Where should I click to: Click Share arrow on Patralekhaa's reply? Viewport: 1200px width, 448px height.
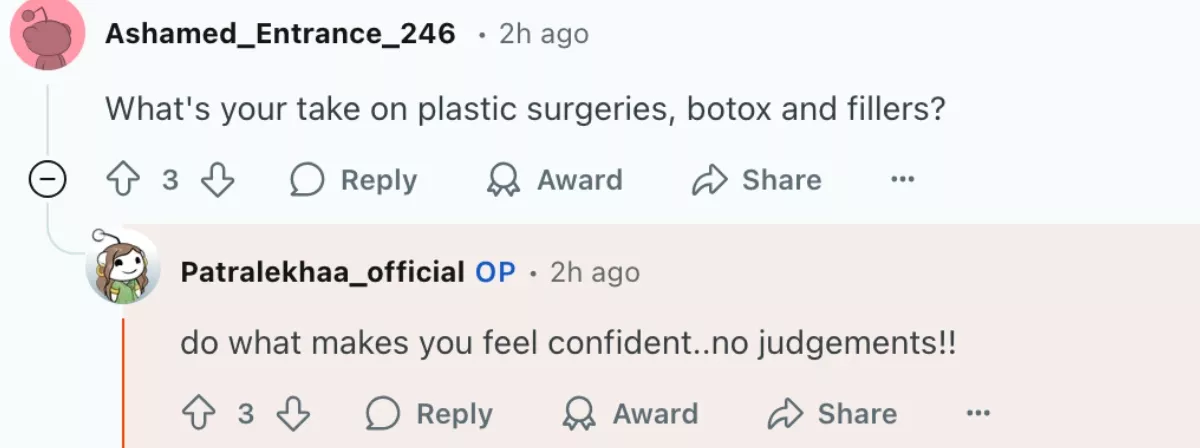click(785, 414)
